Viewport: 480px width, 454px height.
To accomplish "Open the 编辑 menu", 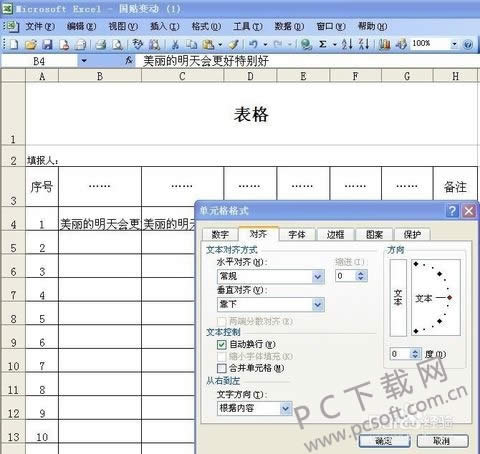I will click(81, 26).
